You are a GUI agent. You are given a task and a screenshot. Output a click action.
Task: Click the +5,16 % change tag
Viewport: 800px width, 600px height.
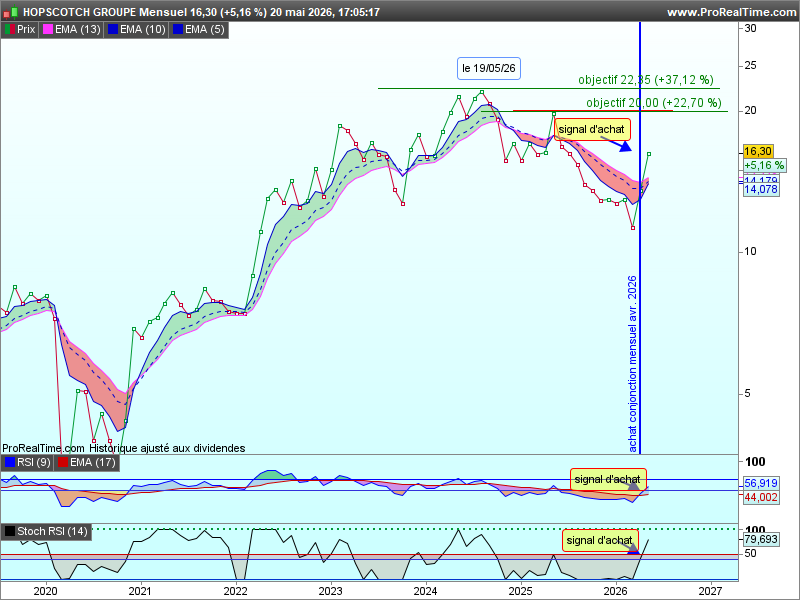pyautogui.click(x=764, y=165)
